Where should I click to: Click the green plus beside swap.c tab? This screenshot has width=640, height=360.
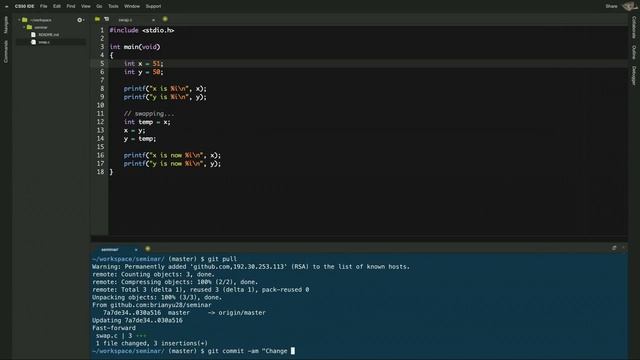(165, 19)
